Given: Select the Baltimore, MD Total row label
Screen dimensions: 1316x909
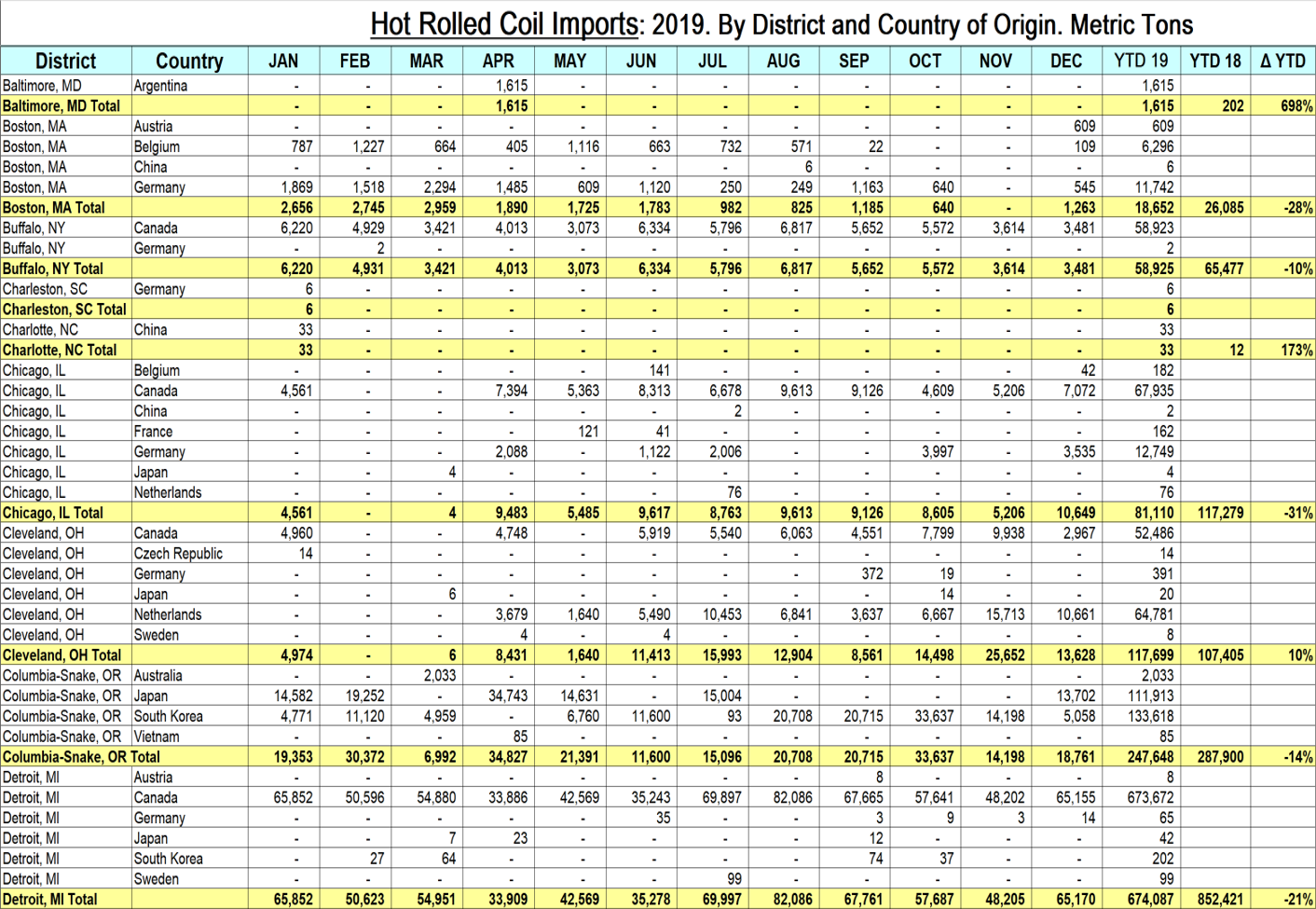Looking at the screenshot, I should point(62,106).
